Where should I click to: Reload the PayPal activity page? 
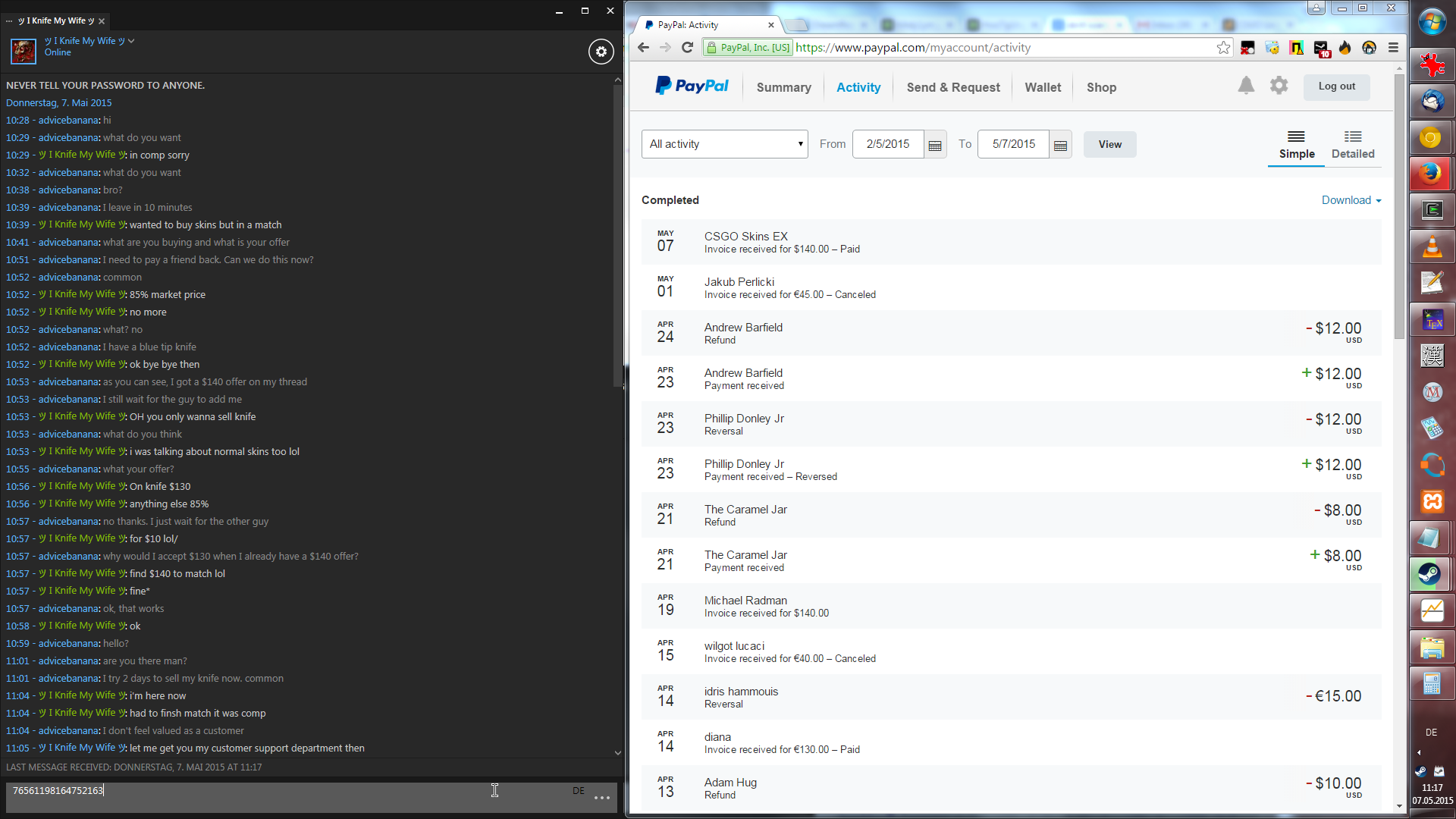coord(687,48)
